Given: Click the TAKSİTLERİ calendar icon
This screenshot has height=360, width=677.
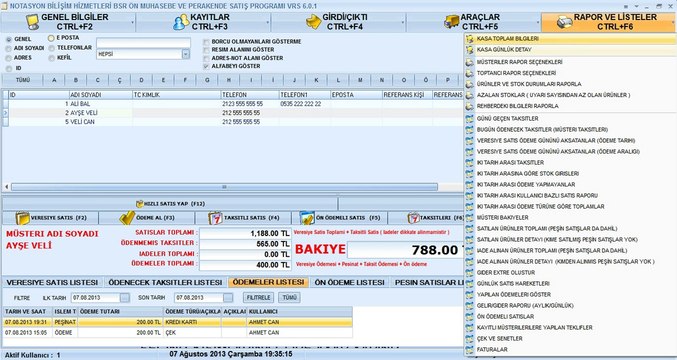Looking at the screenshot, I should [414, 218].
